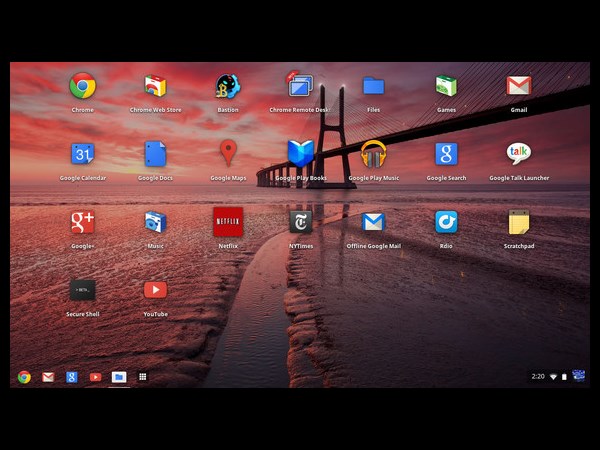
Task: Open the Chrome Web Store app
Action: click(x=155, y=86)
